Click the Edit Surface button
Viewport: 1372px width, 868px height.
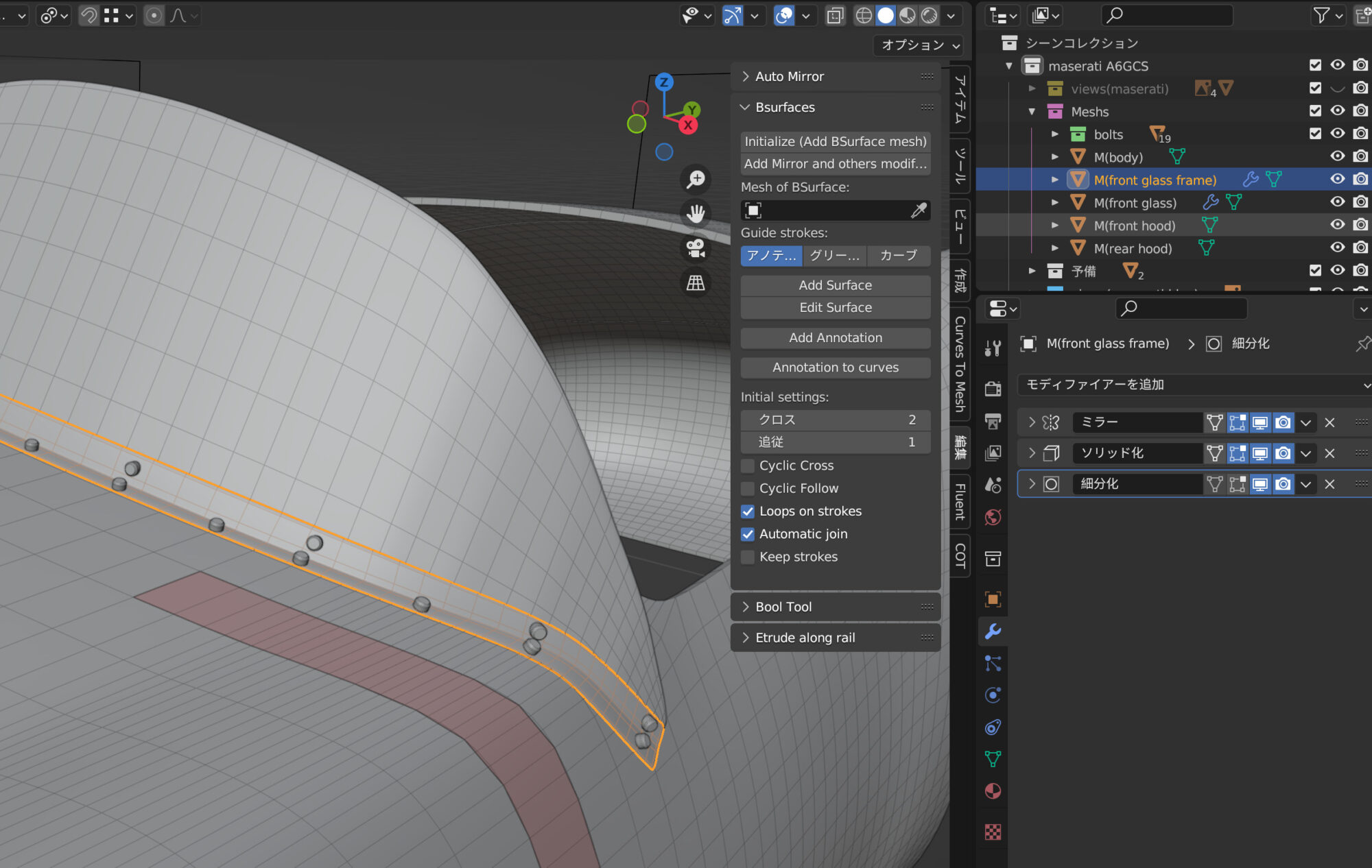836,308
